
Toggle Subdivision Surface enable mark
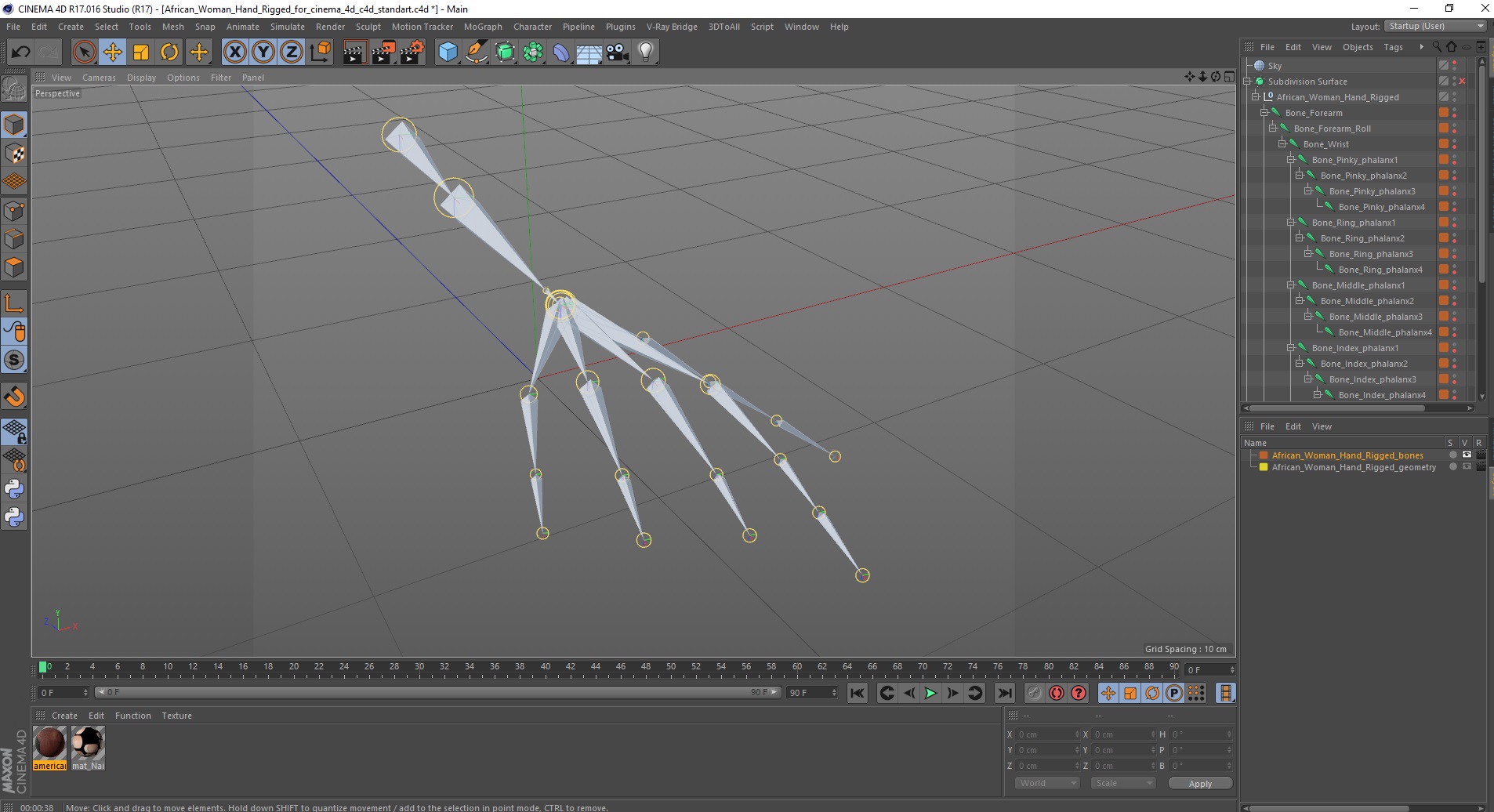(1463, 82)
